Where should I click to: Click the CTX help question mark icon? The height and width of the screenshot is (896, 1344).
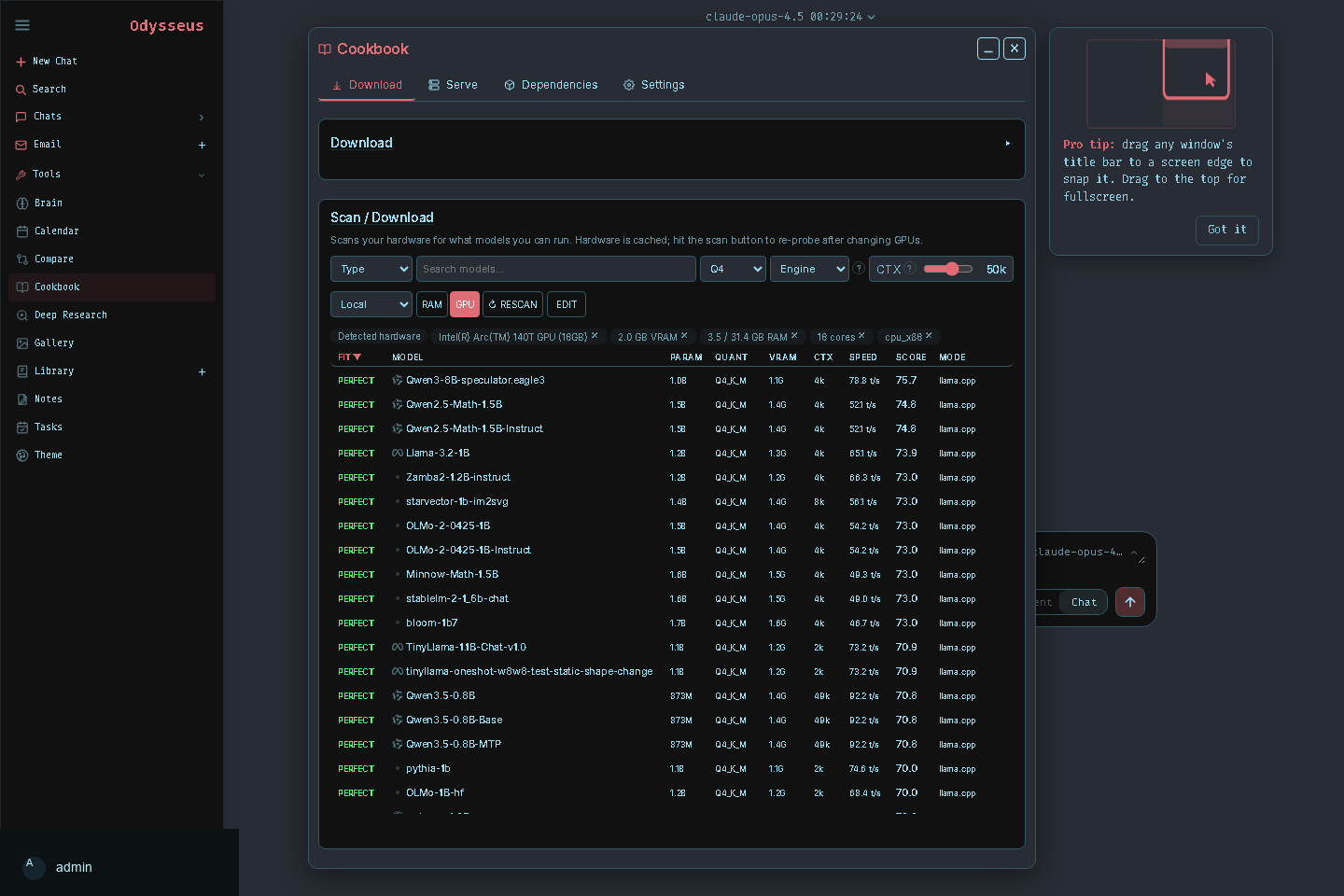pyautogui.click(x=910, y=269)
